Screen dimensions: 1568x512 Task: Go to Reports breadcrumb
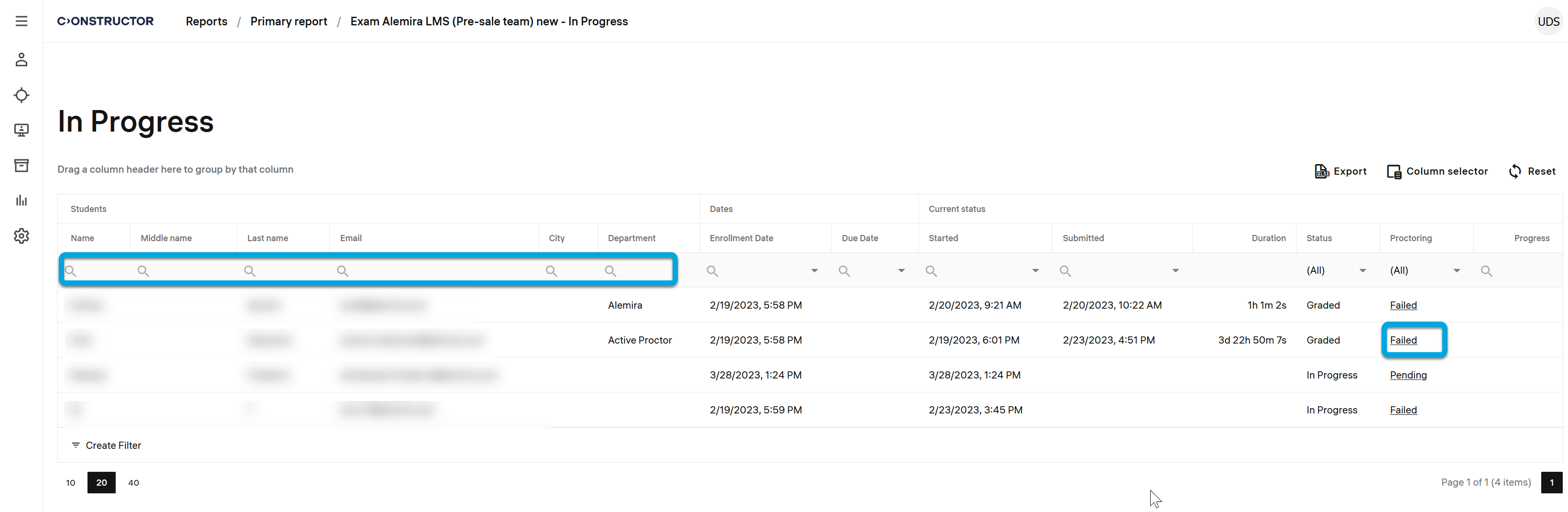pos(207,22)
